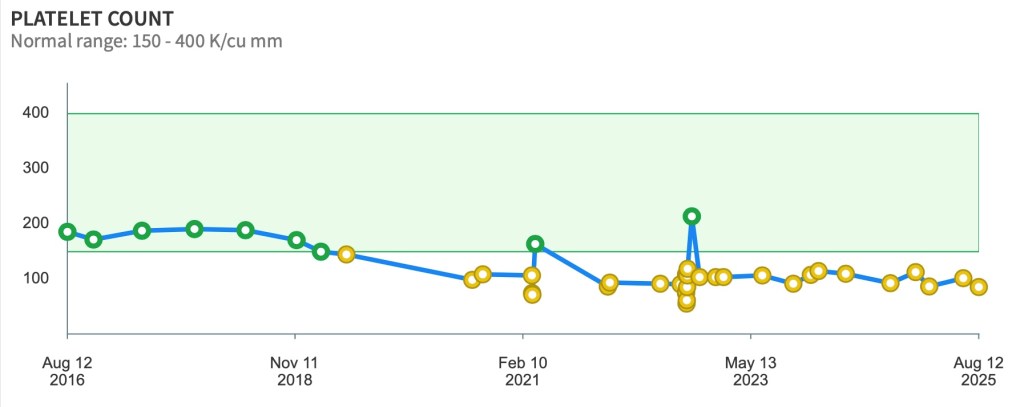Select the May 13 2023 date label
Image resolution: width=1024 pixels, height=407 pixels.
(750, 370)
